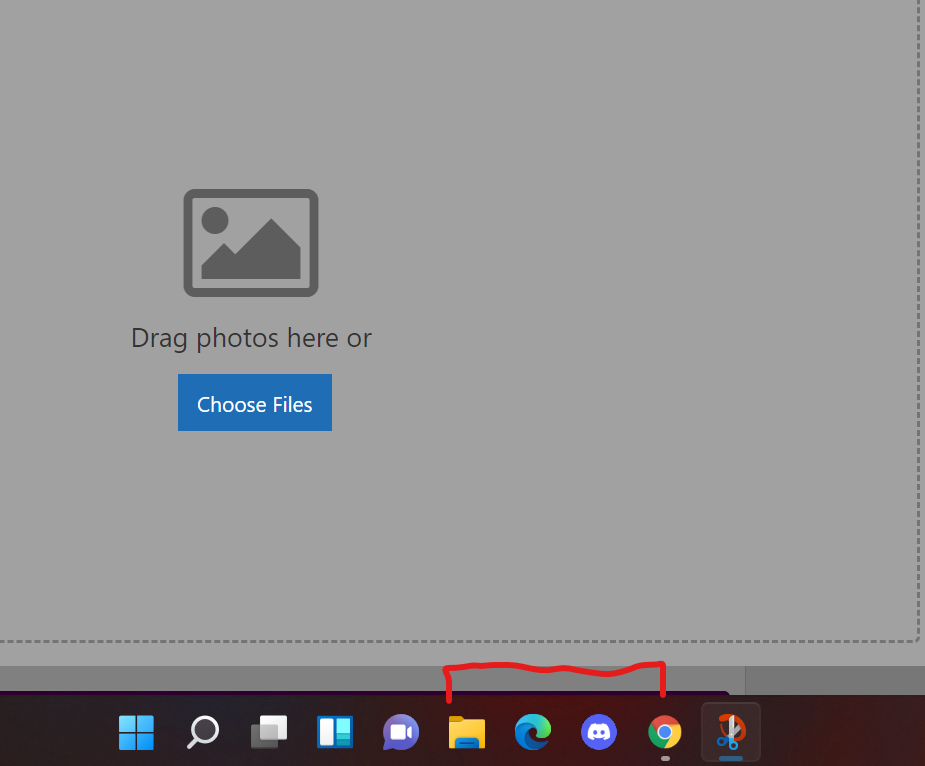This screenshot has height=766, width=925.
Task: Open the Widgets panel icon
Action: point(335,732)
